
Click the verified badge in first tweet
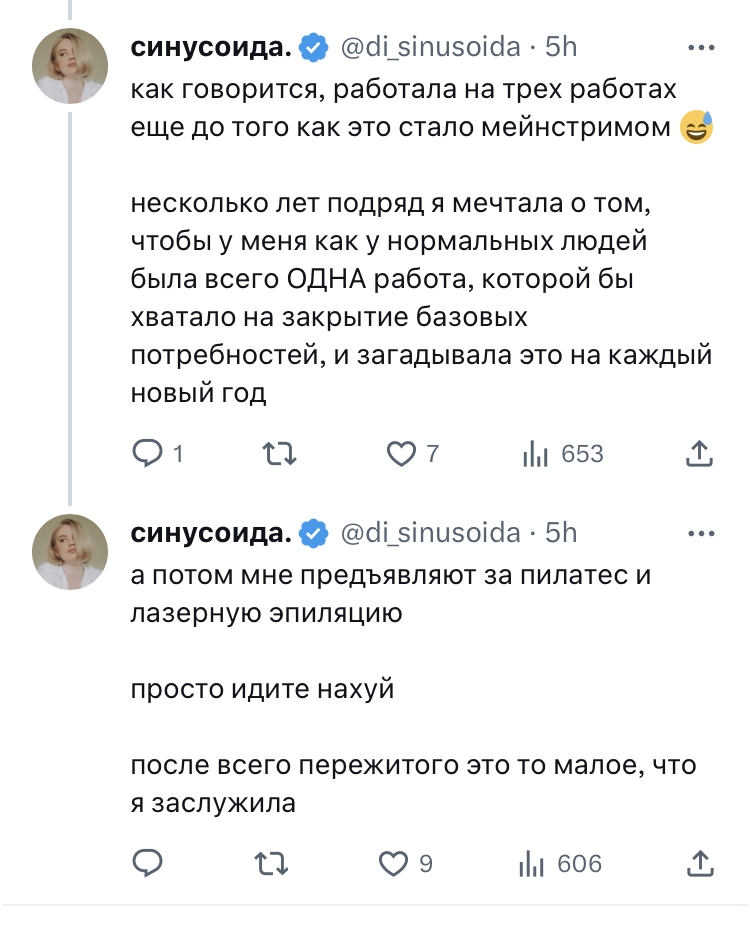pyautogui.click(x=314, y=46)
